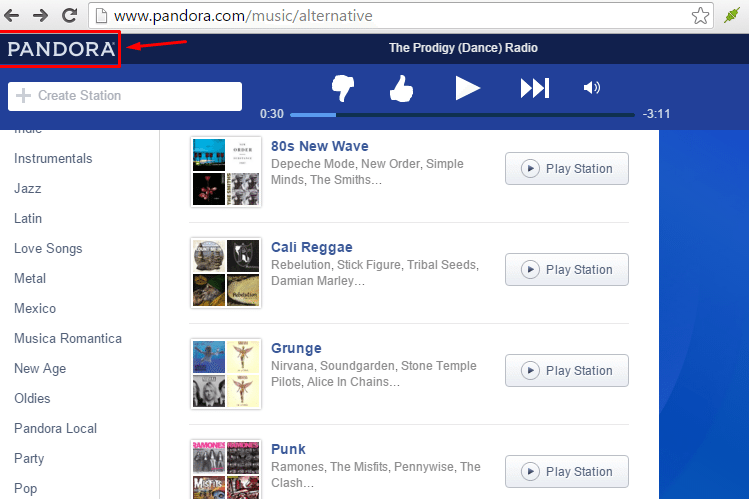Click the browser forward arrow
The image size is (749, 499).
[x=41, y=15]
